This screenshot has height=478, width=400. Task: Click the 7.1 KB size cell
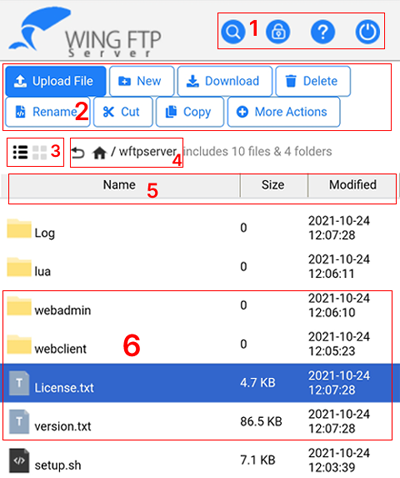point(258,460)
